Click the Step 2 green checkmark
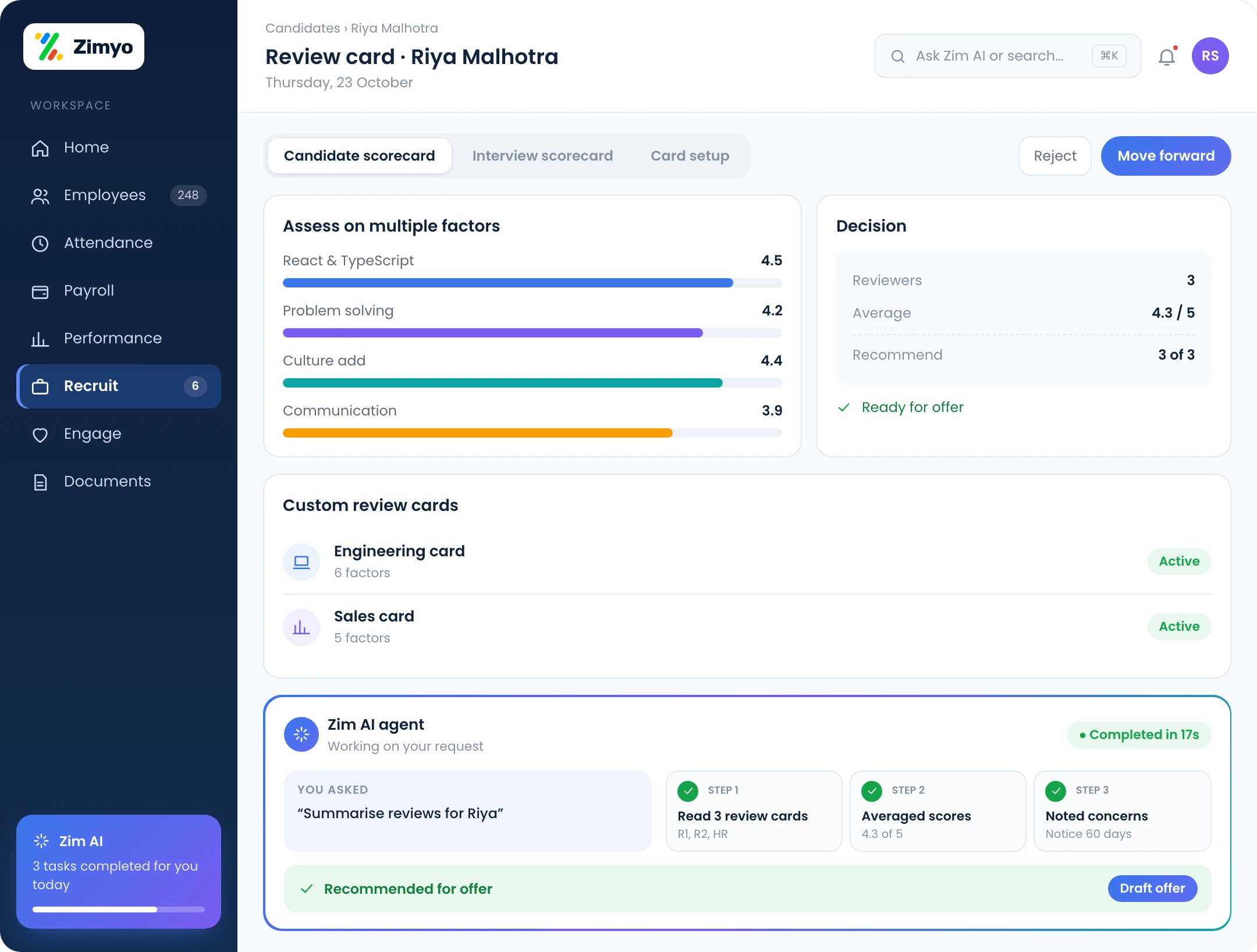Image resolution: width=1257 pixels, height=952 pixels. coord(872,790)
